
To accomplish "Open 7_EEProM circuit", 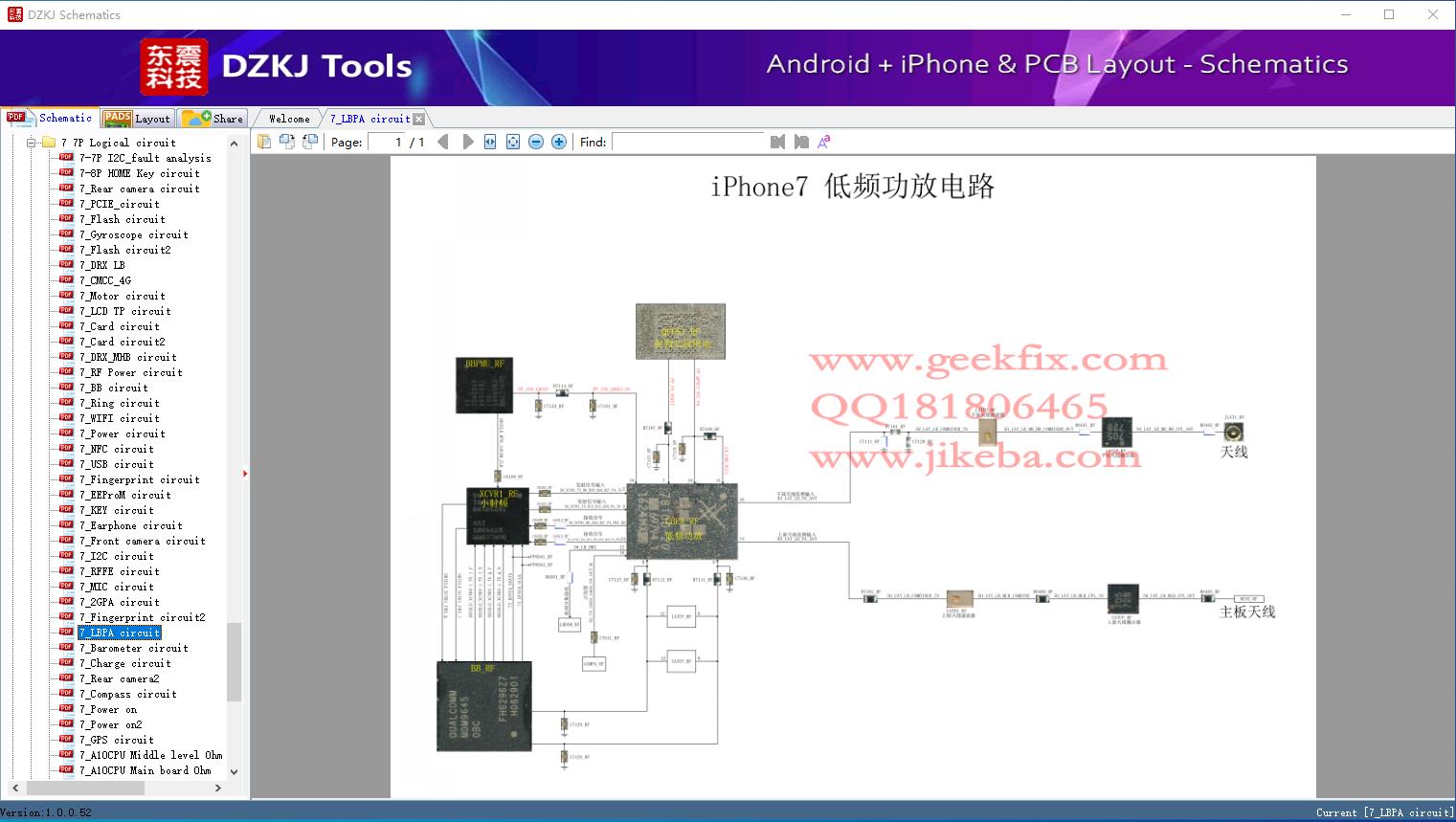I will pyautogui.click(x=125, y=495).
